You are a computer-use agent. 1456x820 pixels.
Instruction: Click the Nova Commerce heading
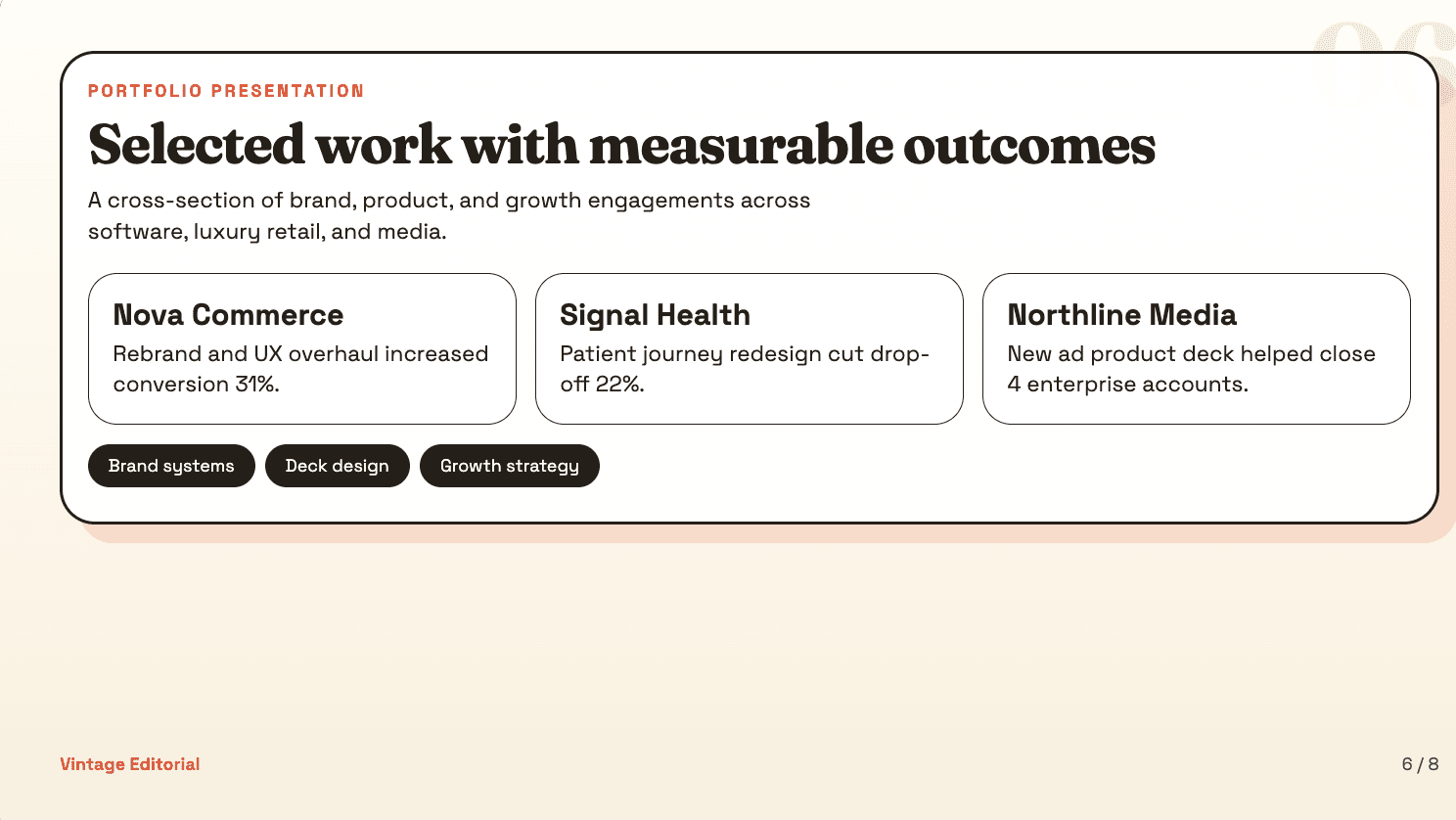[228, 315]
